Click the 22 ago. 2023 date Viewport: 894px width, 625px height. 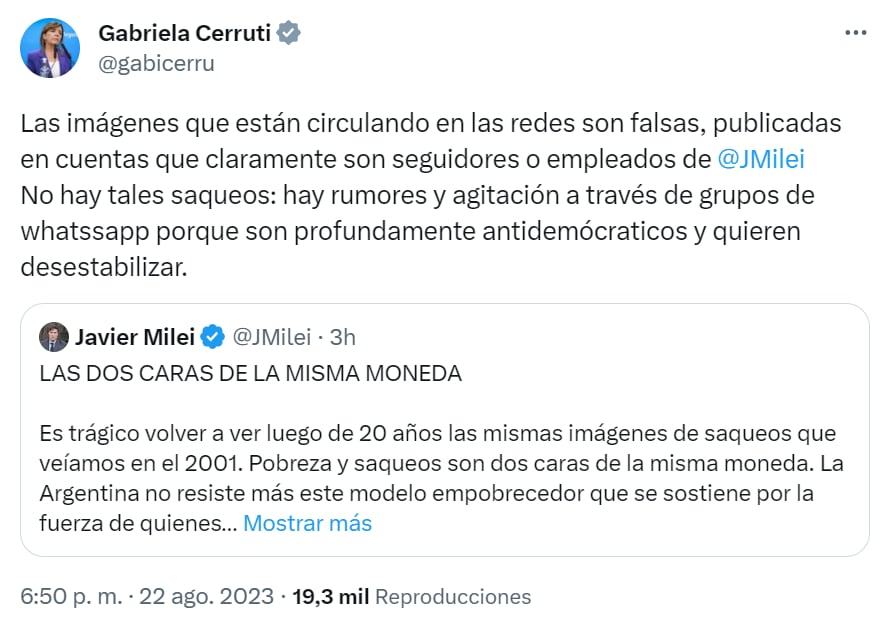click(206, 597)
